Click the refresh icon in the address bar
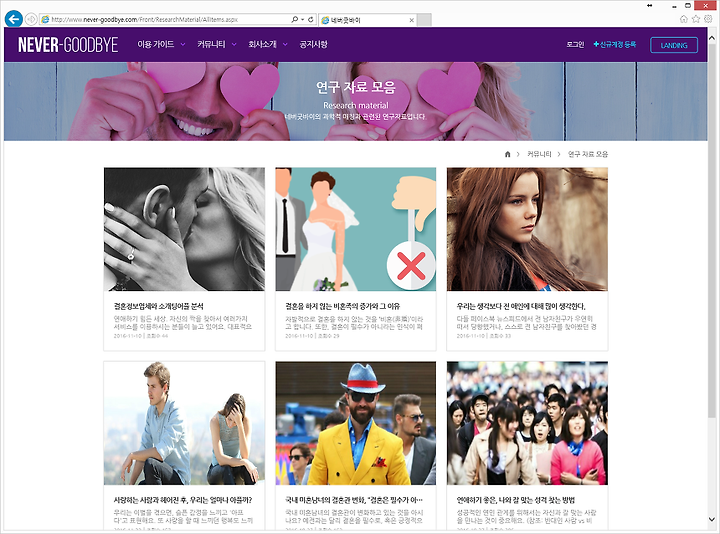The height and width of the screenshot is (534, 720). (x=311, y=19)
